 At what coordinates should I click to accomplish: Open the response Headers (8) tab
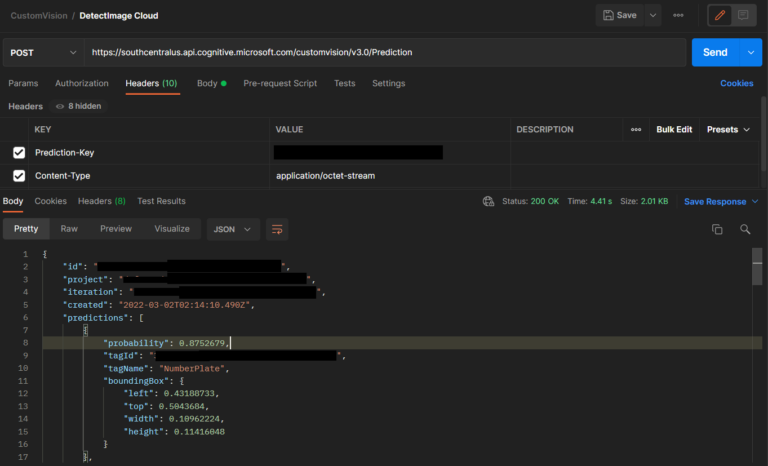tap(102, 201)
